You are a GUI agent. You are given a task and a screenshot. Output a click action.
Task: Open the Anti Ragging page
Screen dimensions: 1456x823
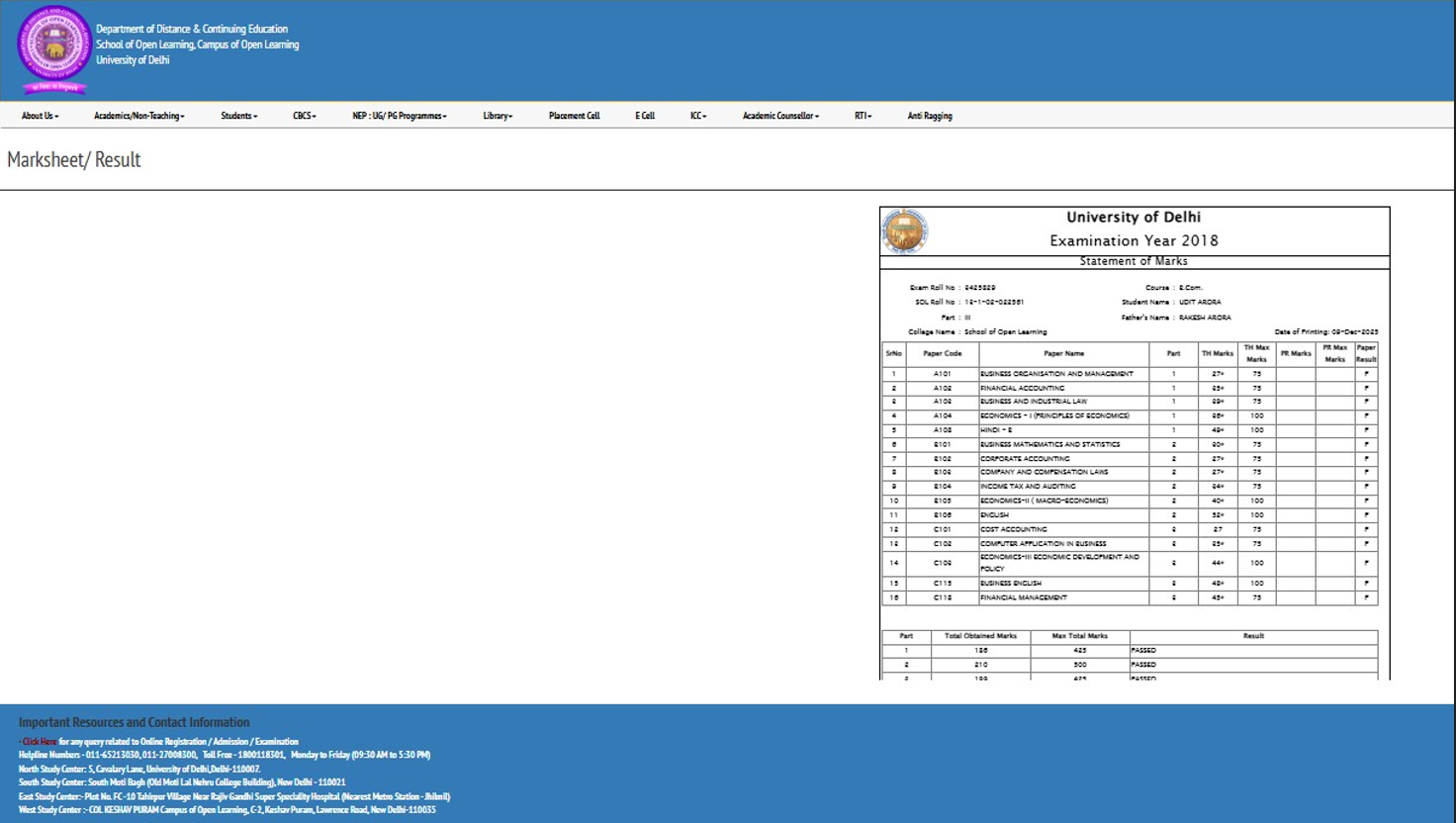click(930, 116)
